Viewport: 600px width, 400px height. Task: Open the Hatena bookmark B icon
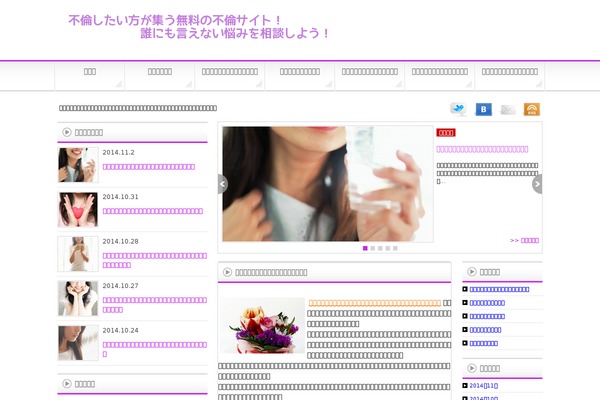pyautogui.click(x=483, y=109)
